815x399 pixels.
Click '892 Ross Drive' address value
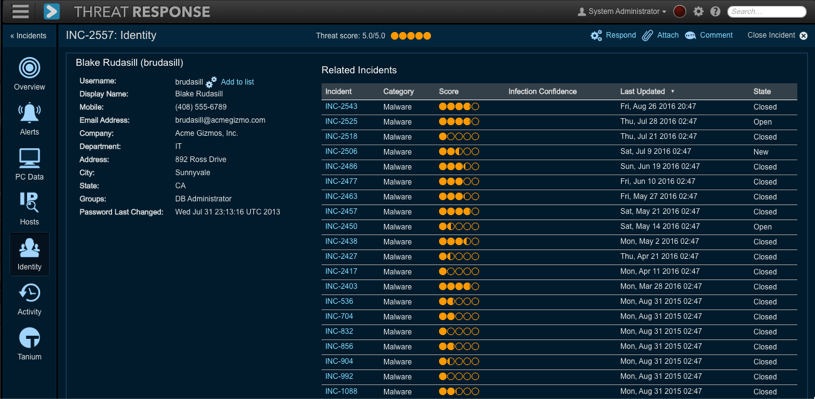(x=201, y=159)
